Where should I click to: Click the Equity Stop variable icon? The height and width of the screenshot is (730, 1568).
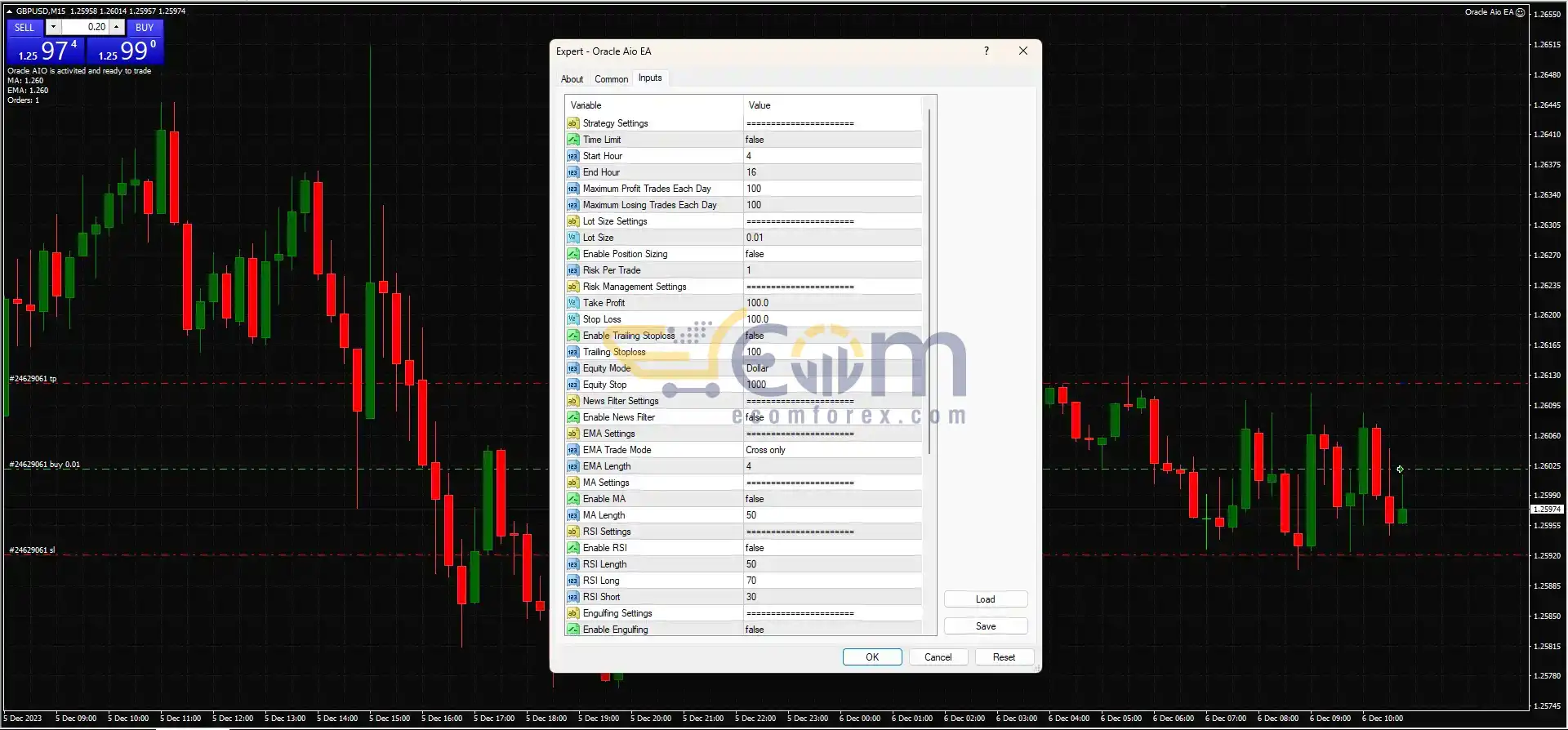click(x=572, y=385)
